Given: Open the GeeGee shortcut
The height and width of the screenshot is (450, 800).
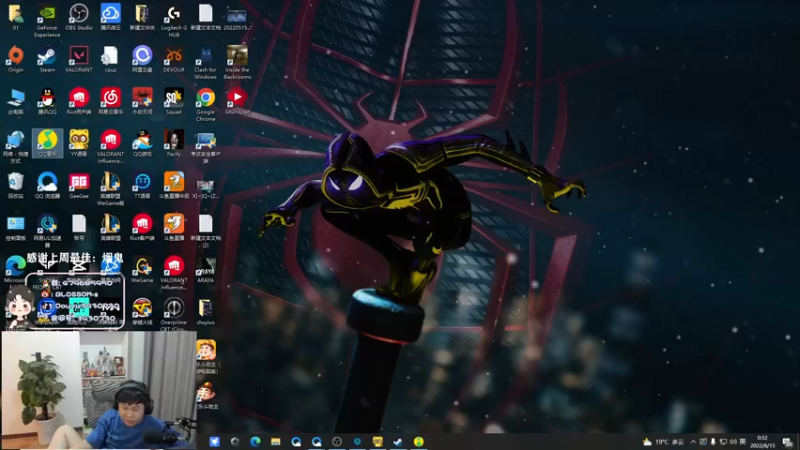Looking at the screenshot, I should (x=79, y=186).
